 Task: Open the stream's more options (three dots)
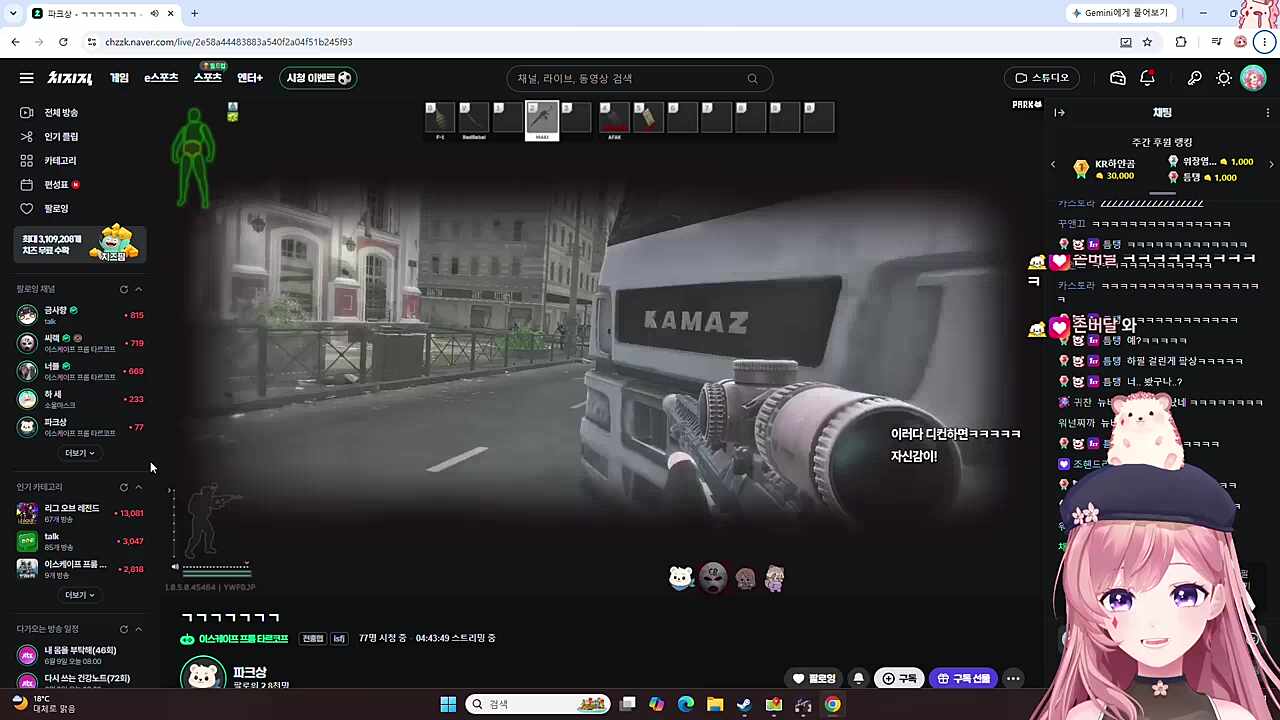[1013, 679]
